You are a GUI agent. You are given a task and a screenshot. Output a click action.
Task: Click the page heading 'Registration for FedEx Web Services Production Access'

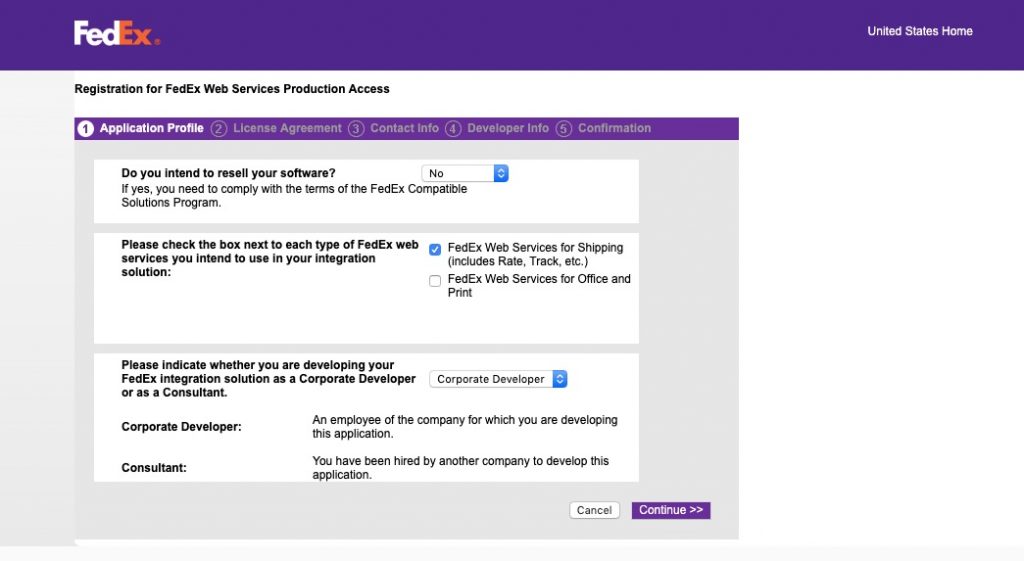pyautogui.click(x=232, y=89)
